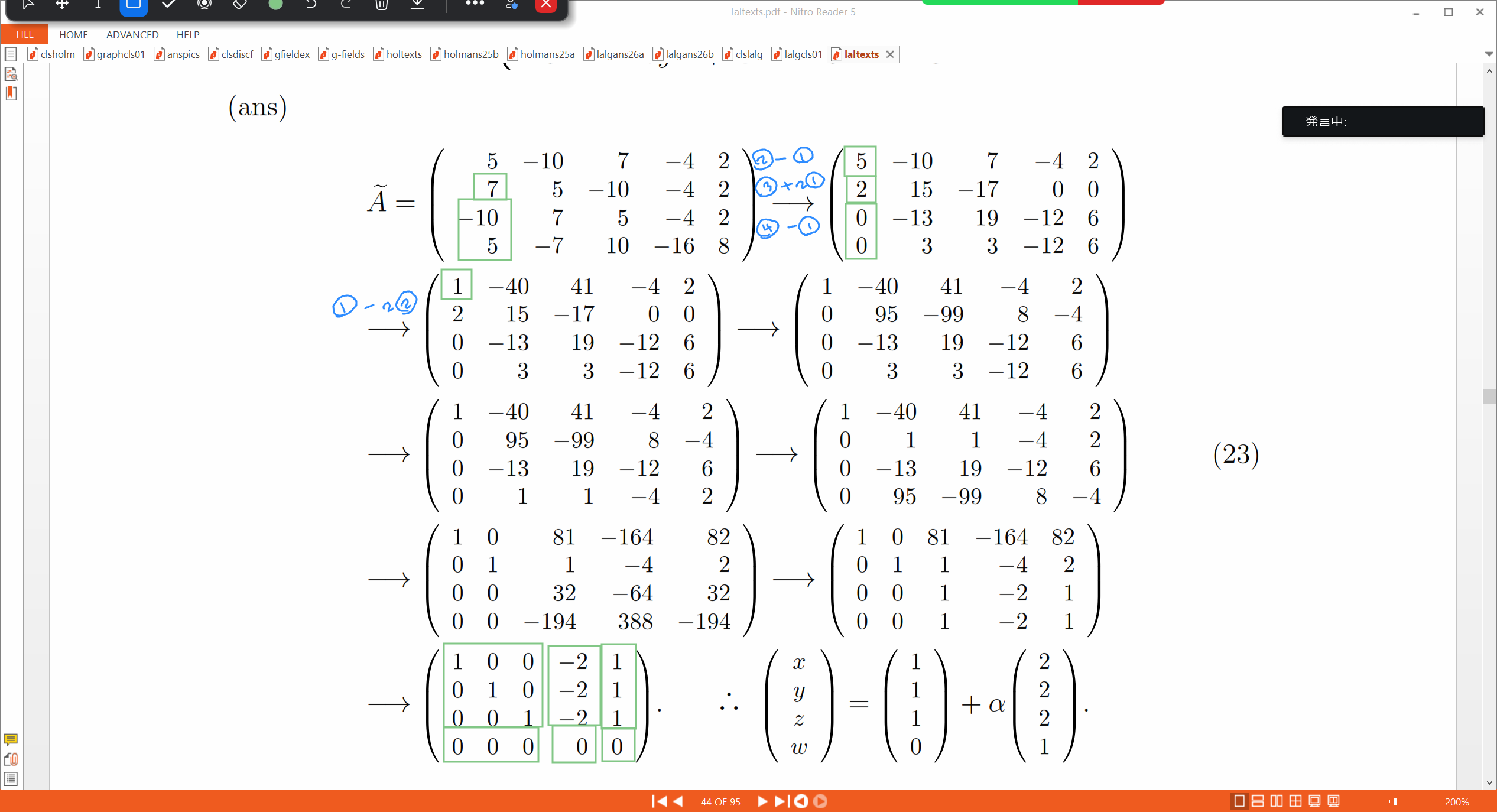Zoom out with the minus button
The image size is (1497, 812).
pos(1352,801)
